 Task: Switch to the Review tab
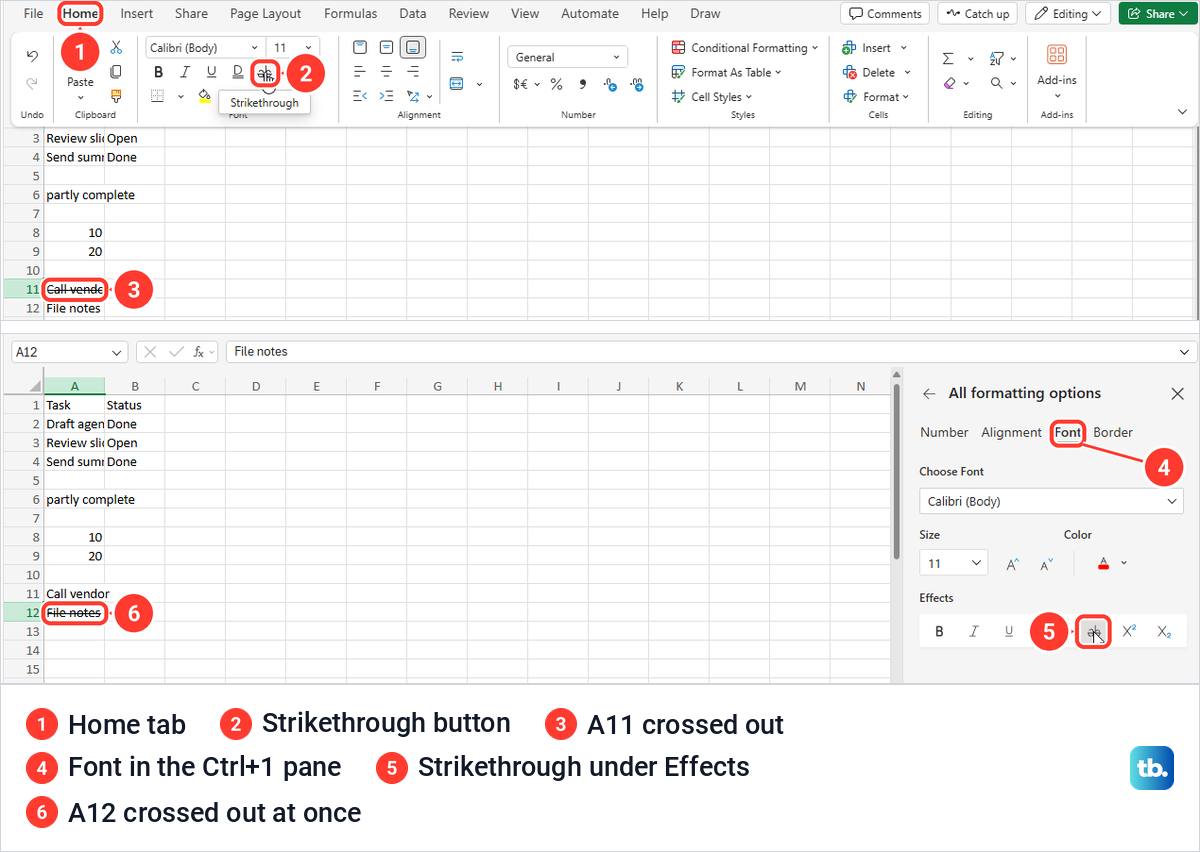point(469,14)
